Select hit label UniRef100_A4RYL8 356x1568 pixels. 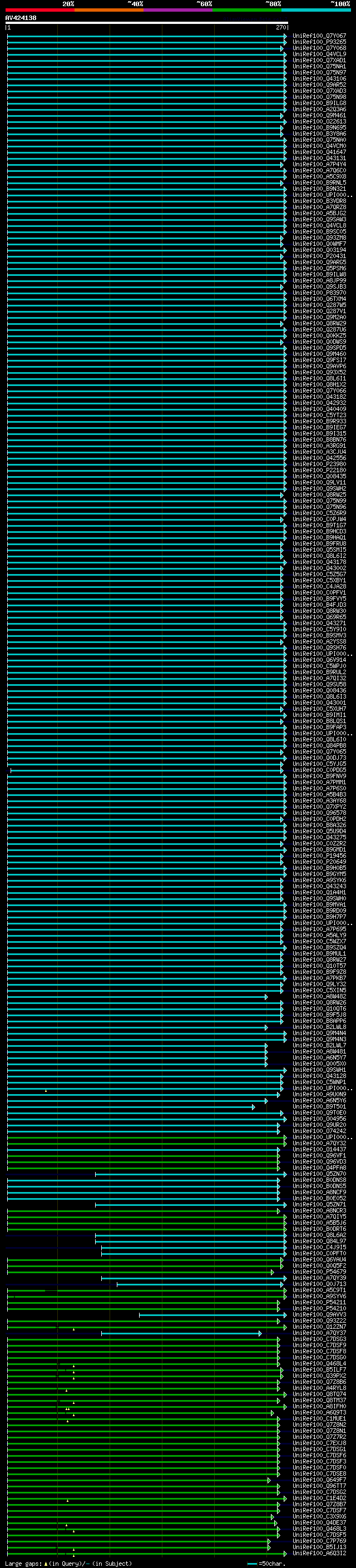tap(319, 1388)
